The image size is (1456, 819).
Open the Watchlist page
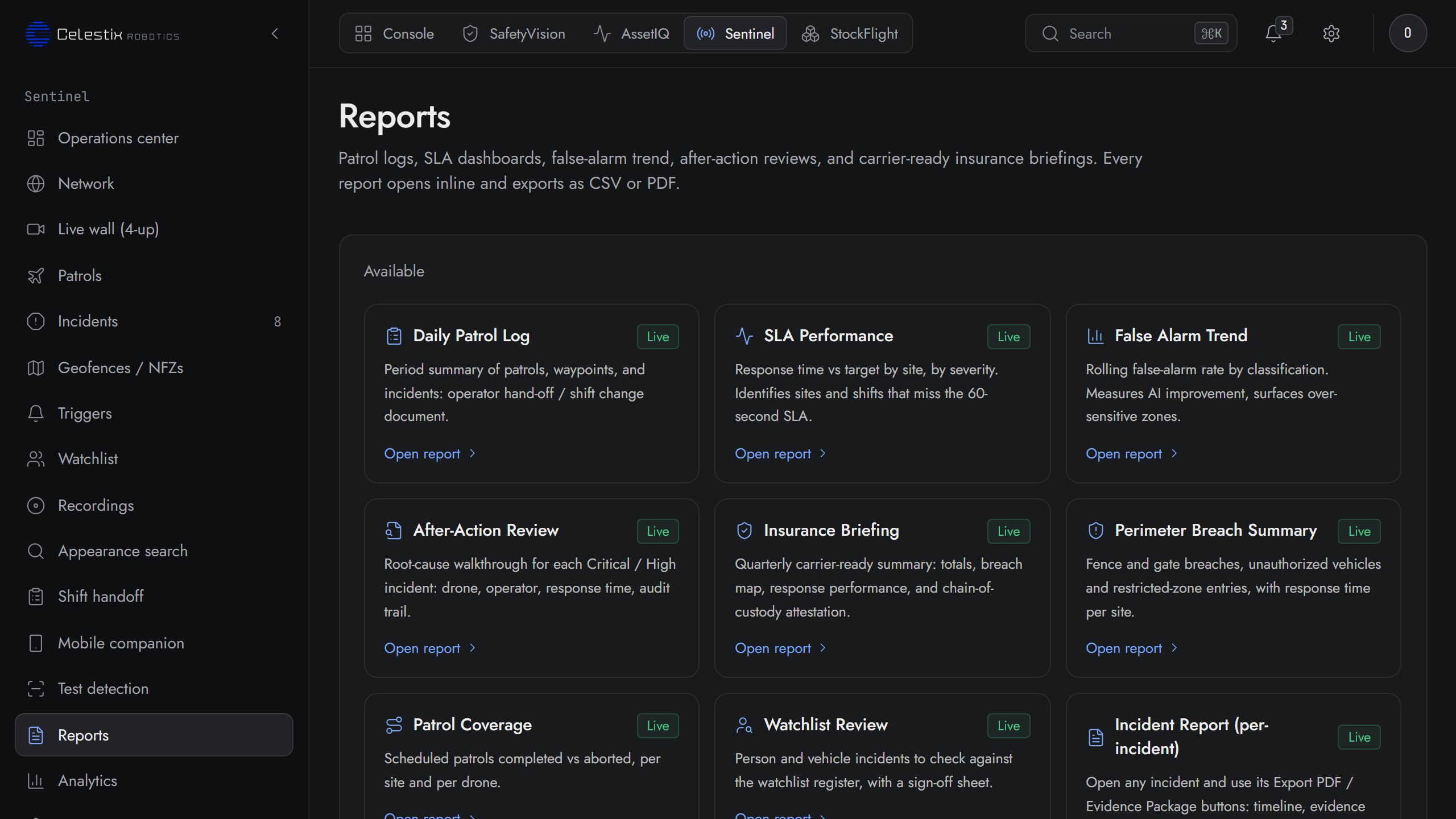pyautogui.click(x=154, y=459)
